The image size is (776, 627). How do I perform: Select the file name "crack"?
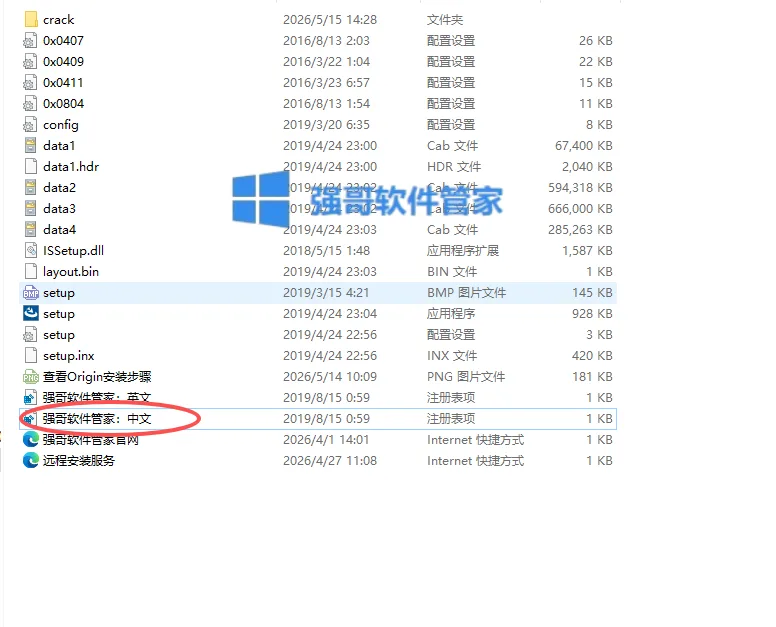coord(58,20)
